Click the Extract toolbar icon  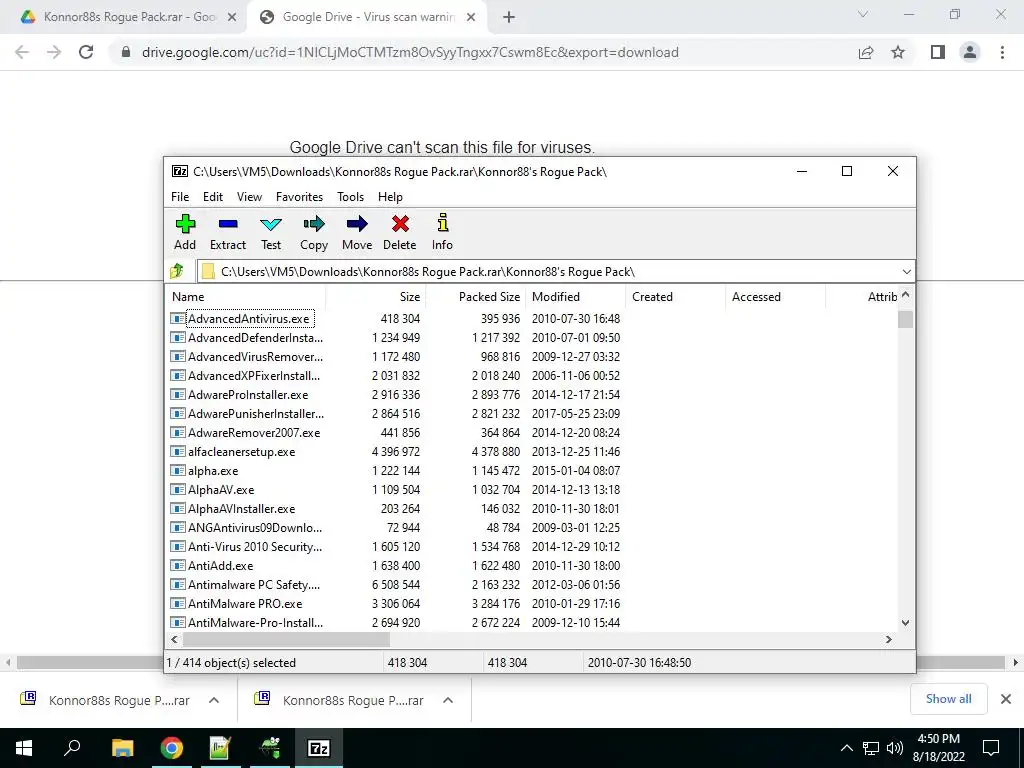pos(228,232)
